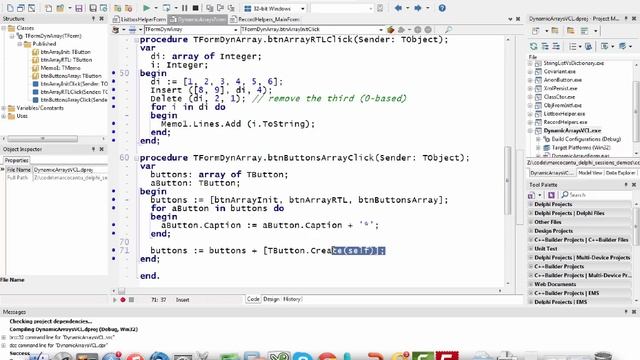Switch to the Design view tab

coord(271,299)
